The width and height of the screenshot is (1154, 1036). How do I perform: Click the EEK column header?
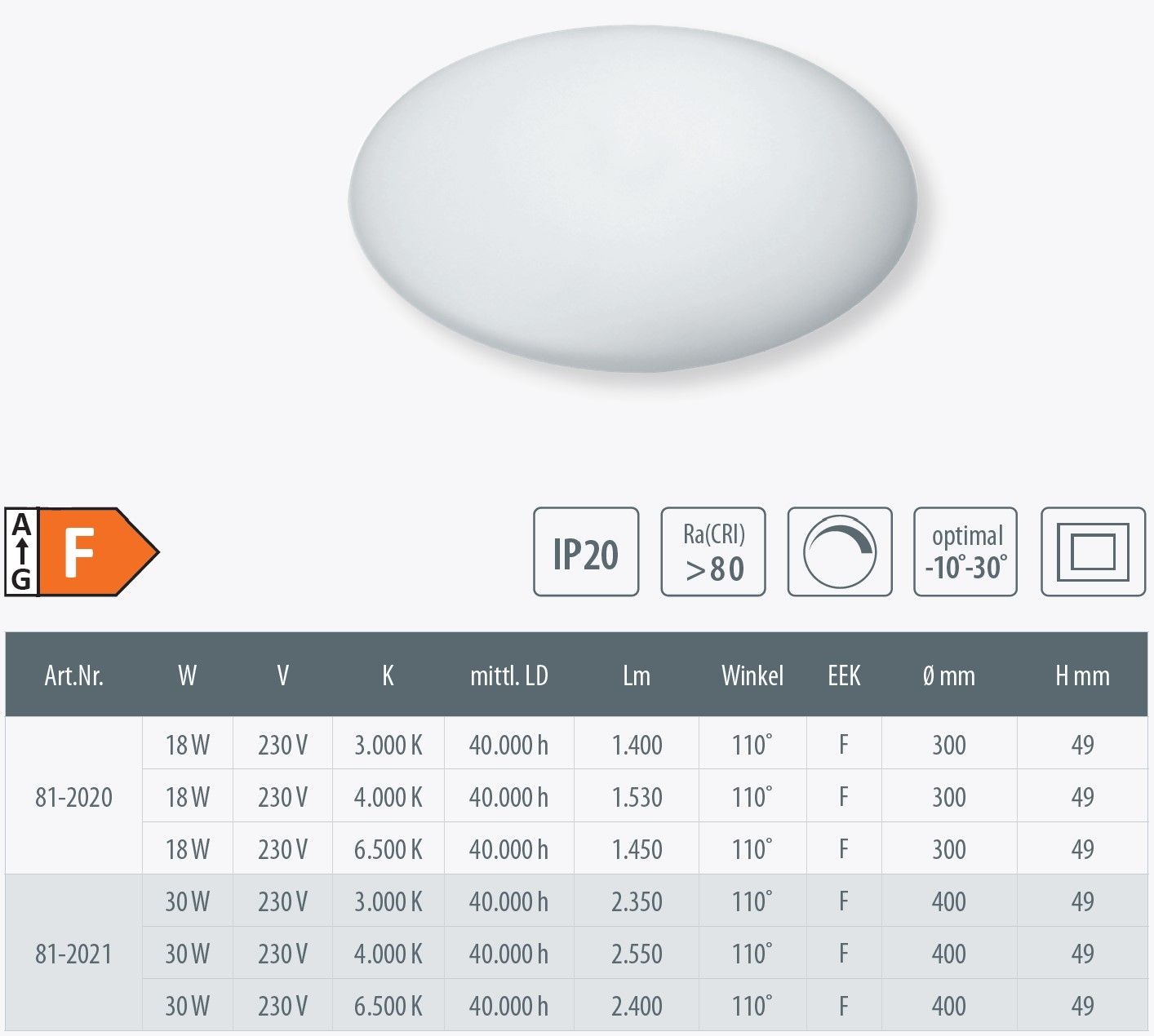point(844,675)
